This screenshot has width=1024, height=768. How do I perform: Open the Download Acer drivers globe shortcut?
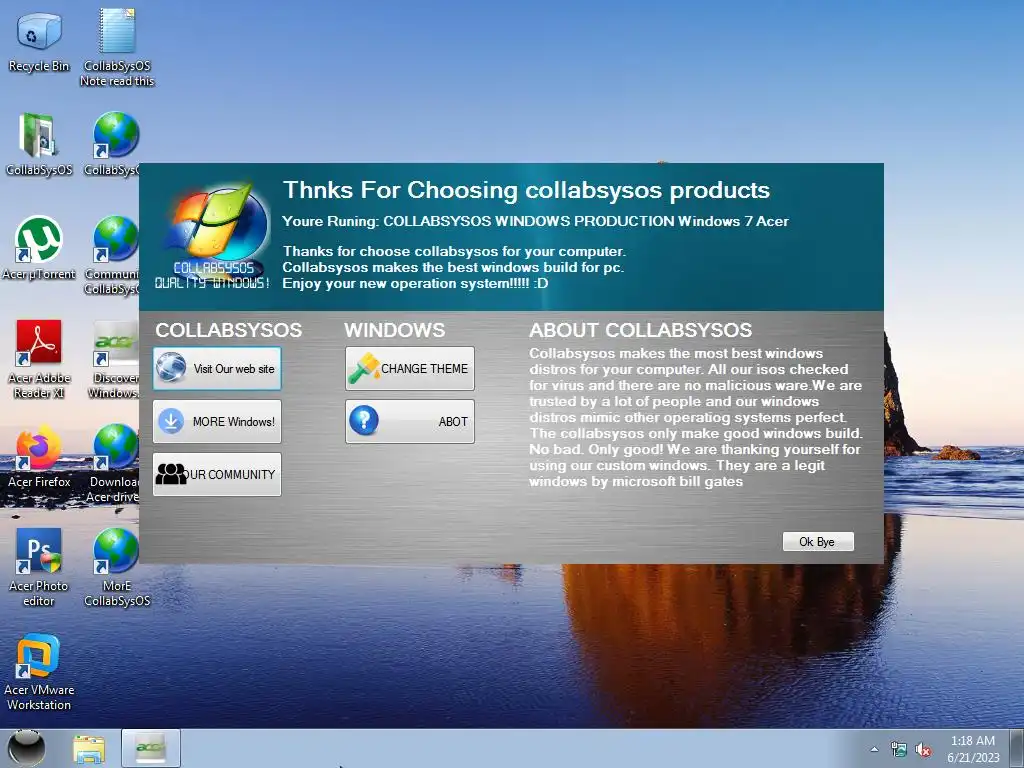[114, 464]
